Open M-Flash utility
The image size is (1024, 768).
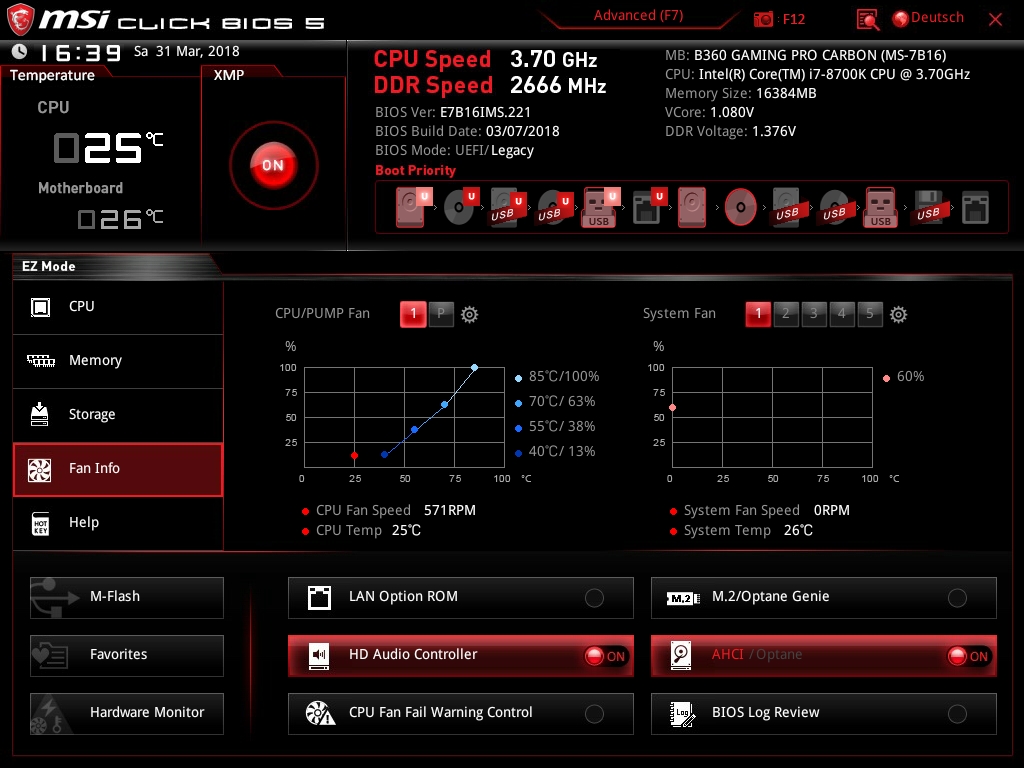coord(127,598)
